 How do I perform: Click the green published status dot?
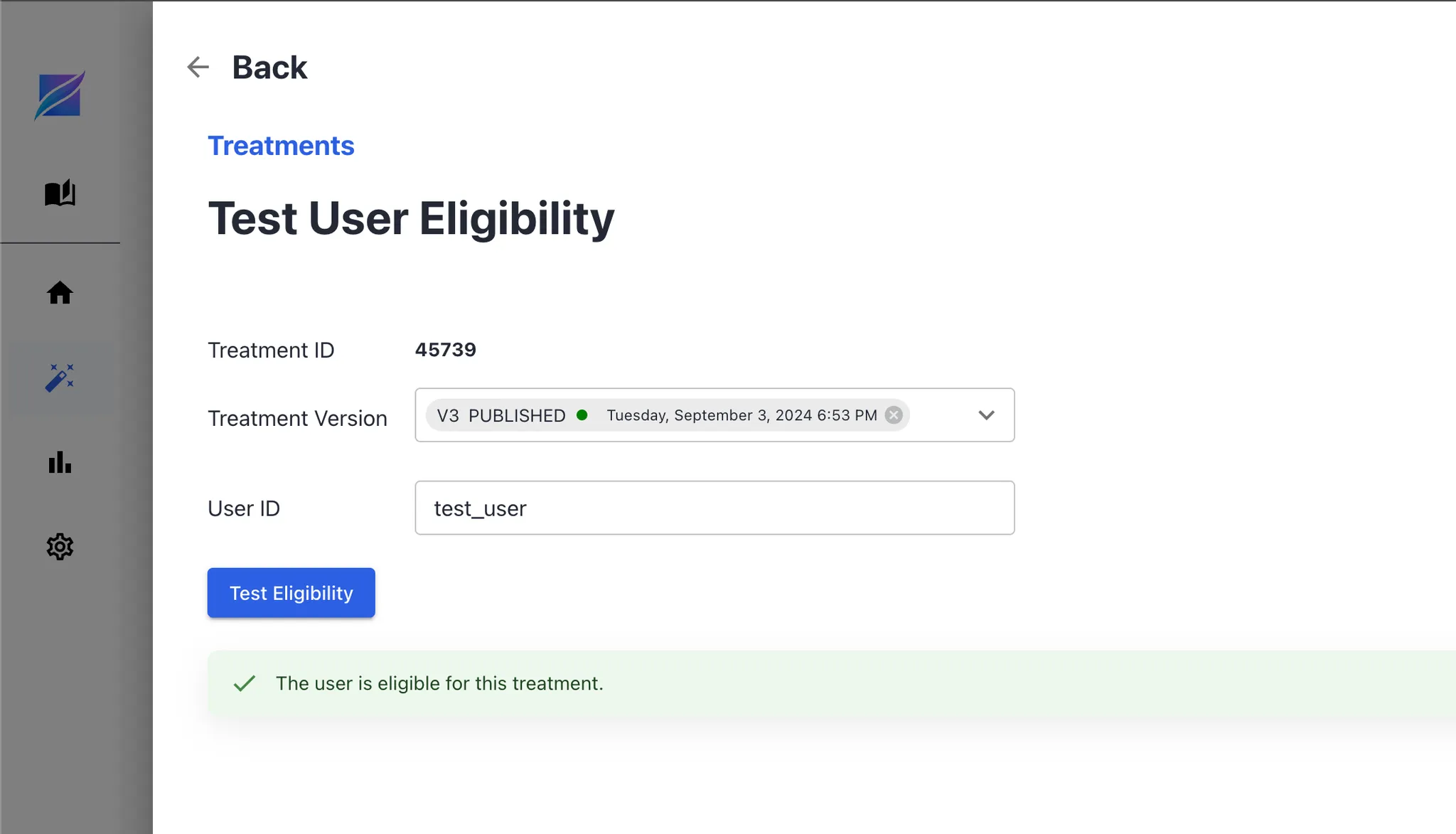tap(582, 415)
